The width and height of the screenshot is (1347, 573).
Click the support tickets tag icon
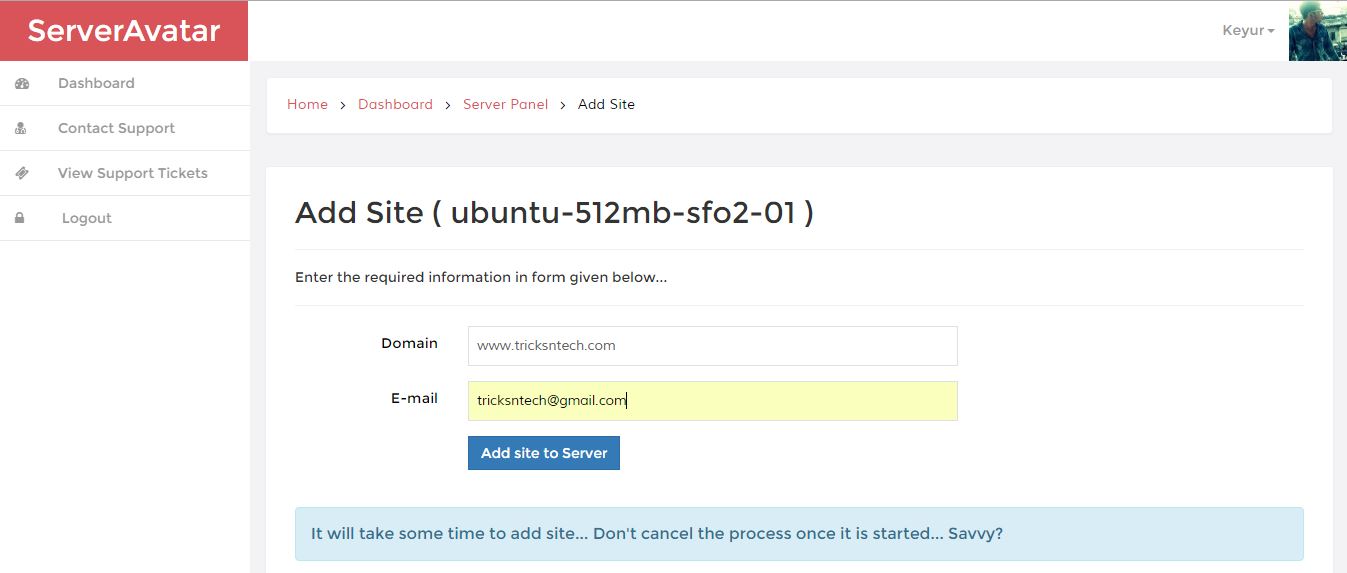tap(22, 173)
